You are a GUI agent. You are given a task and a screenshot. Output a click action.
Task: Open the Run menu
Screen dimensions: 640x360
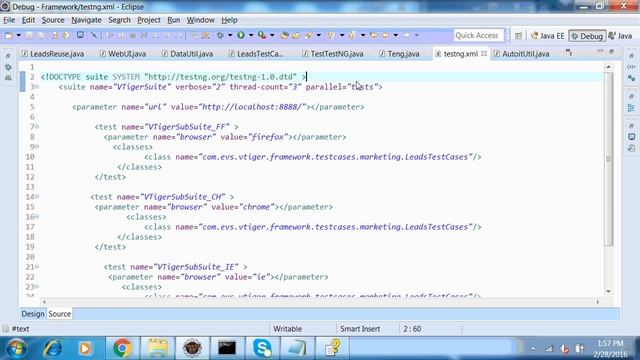click(173, 20)
